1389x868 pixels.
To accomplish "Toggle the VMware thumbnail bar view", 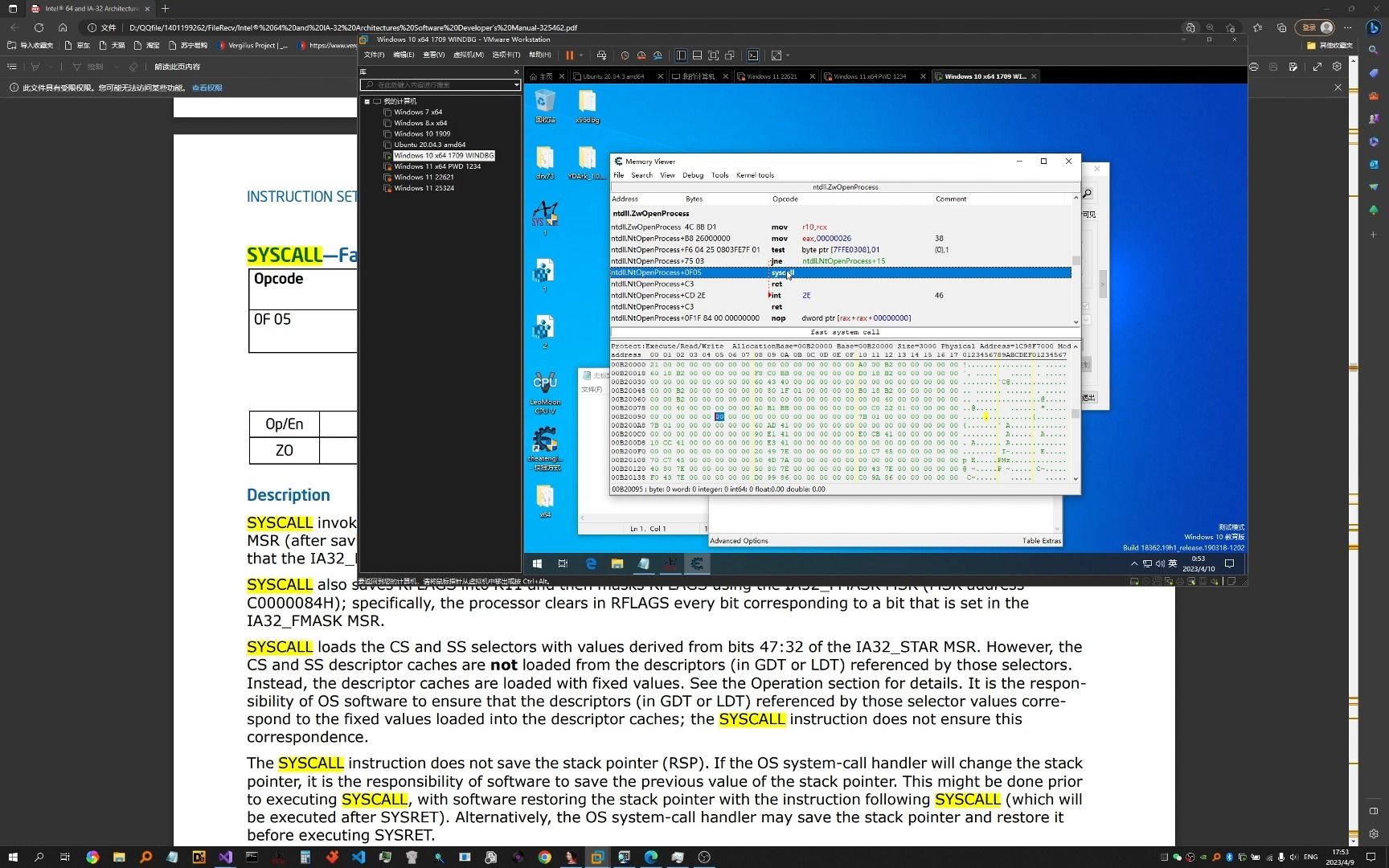I will 697,55.
